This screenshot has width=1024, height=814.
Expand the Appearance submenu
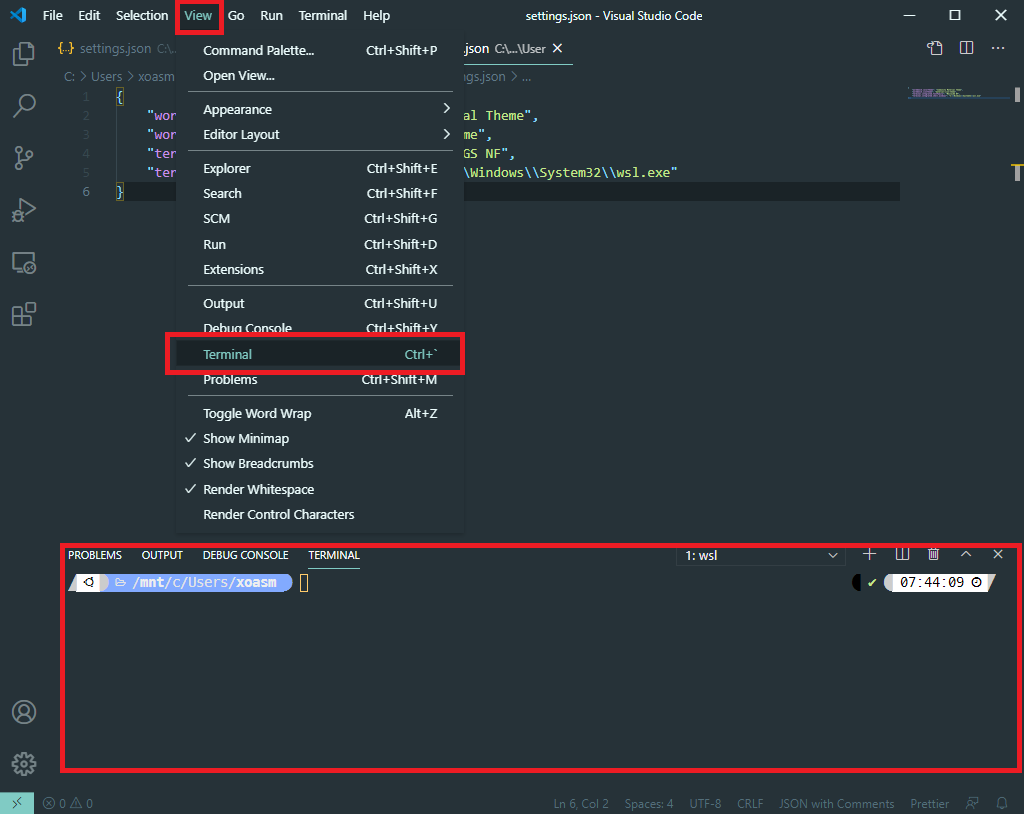coord(320,109)
